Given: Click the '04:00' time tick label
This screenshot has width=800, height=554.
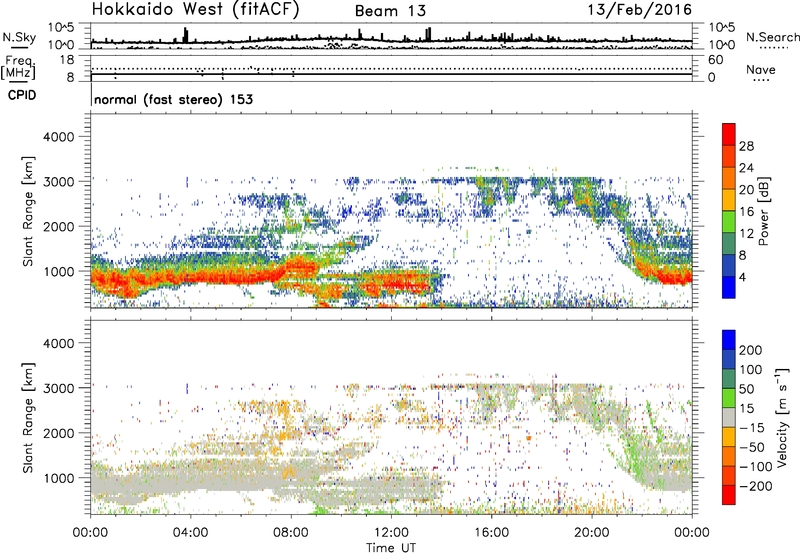Looking at the screenshot, I should (190, 533).
